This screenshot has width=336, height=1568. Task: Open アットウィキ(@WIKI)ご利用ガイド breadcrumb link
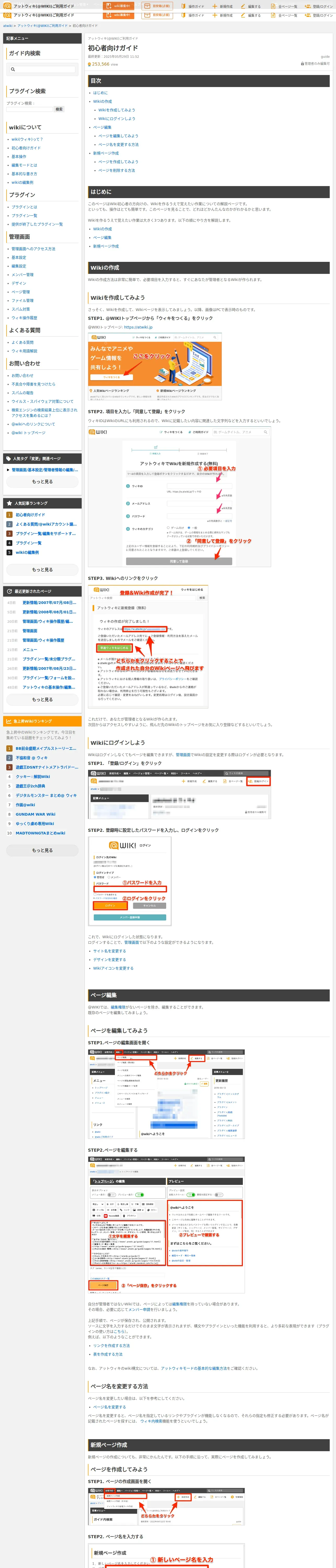(43, 26)
